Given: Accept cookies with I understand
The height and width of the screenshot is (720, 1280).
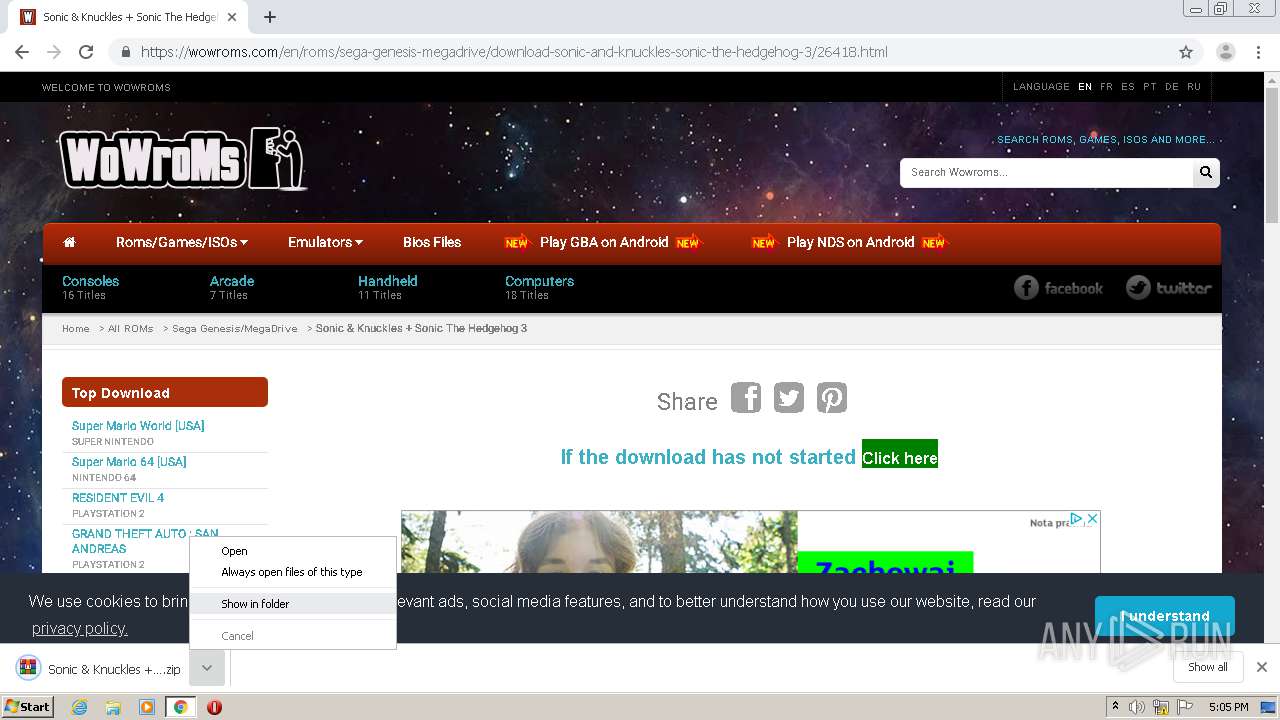Looking at the screenshot, I should point(1165,616).
